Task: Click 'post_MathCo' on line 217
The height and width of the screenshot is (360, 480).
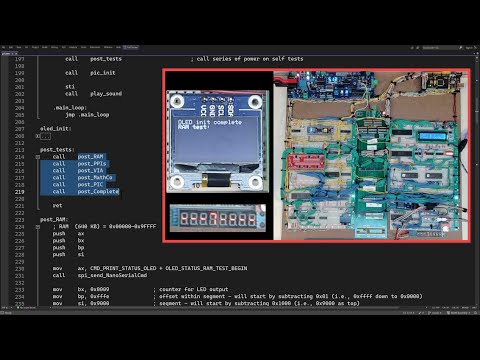Action: [x=95, y=178]
